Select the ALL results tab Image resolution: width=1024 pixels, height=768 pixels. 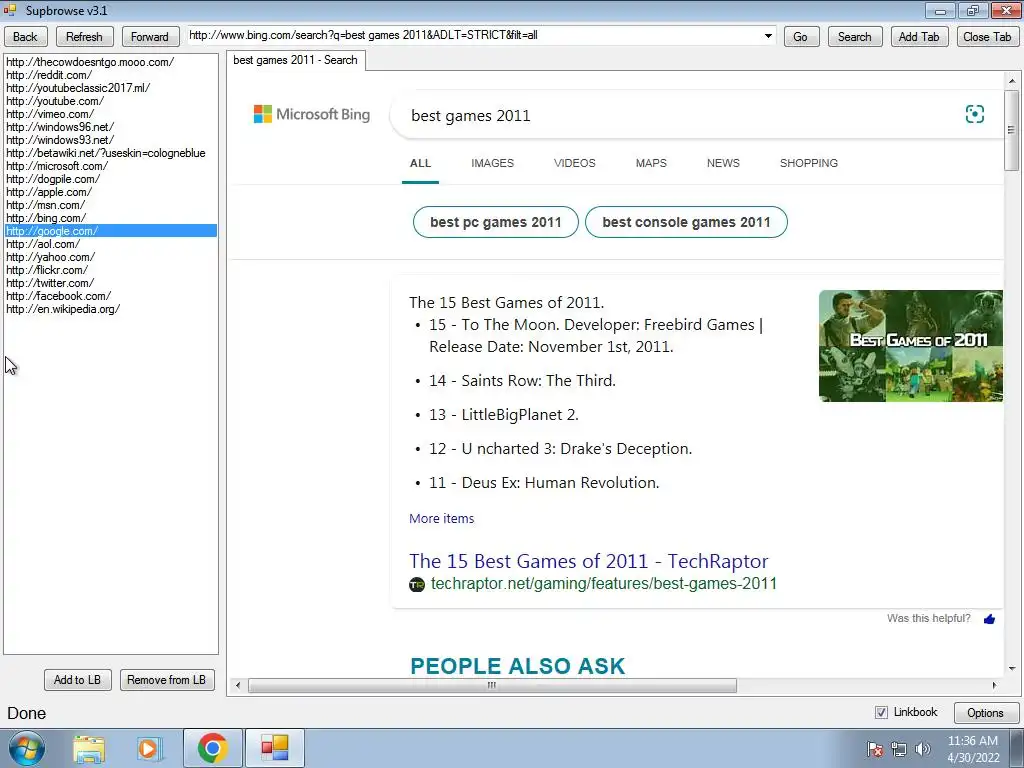pos(420,163)
